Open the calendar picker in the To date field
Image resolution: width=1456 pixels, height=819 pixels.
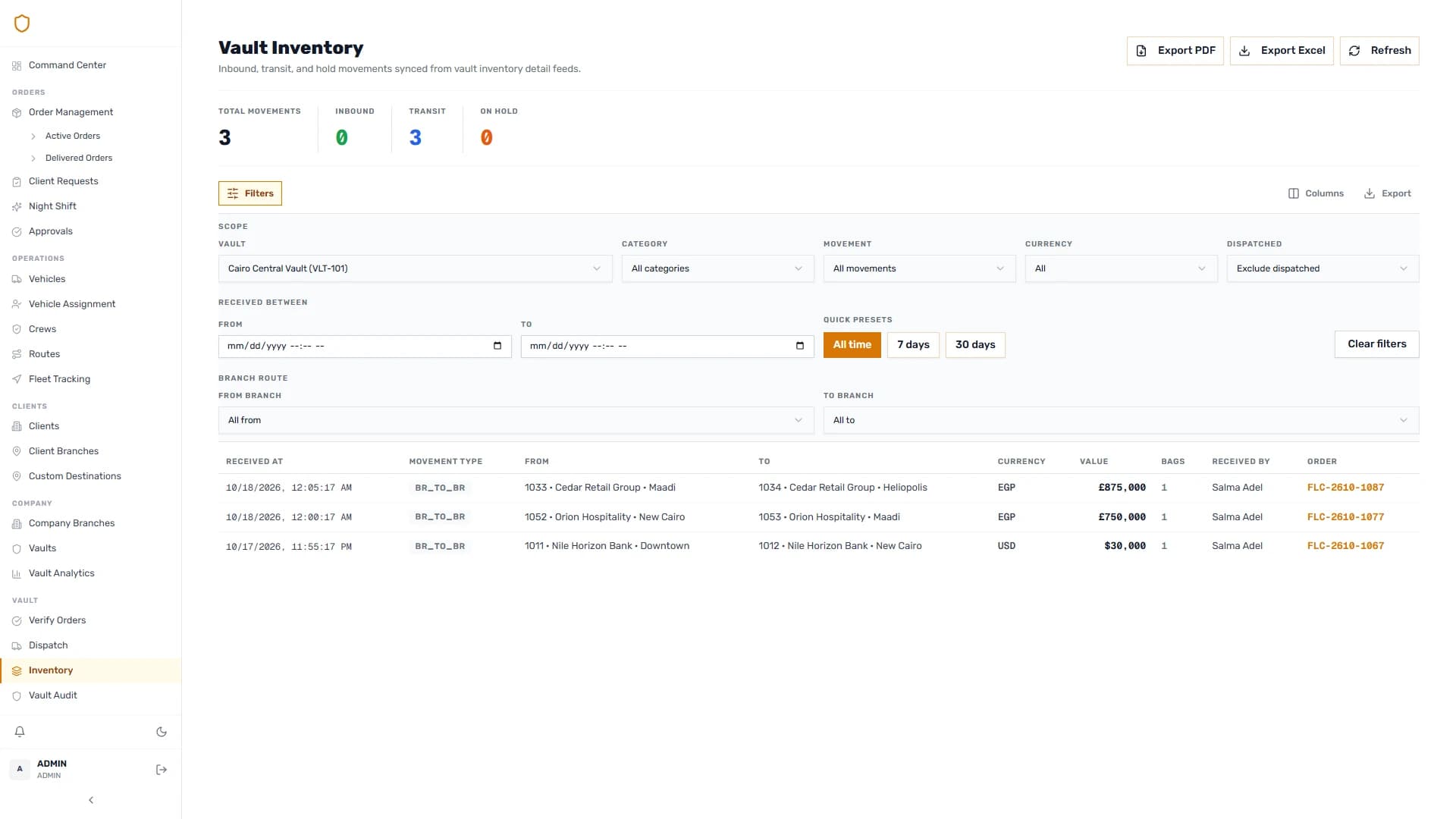pyautogui.click(x=800, y=346)
